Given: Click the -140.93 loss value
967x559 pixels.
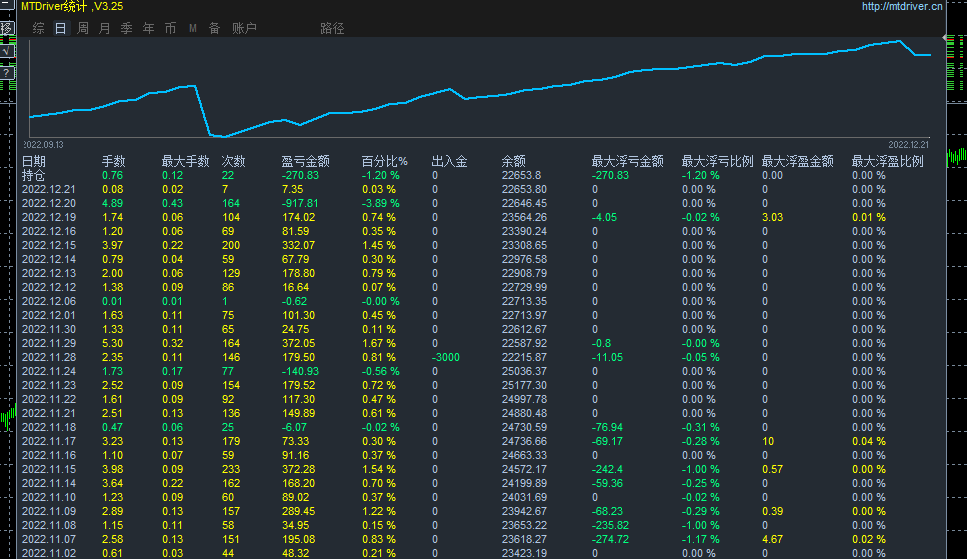Looking at the screenshot, I should coord(300,371).
